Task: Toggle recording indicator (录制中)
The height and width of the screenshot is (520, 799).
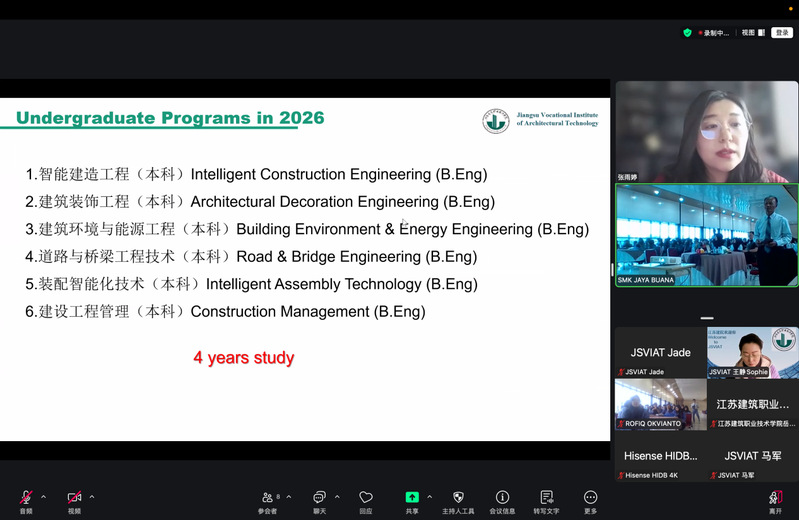Action: [715, 33]
